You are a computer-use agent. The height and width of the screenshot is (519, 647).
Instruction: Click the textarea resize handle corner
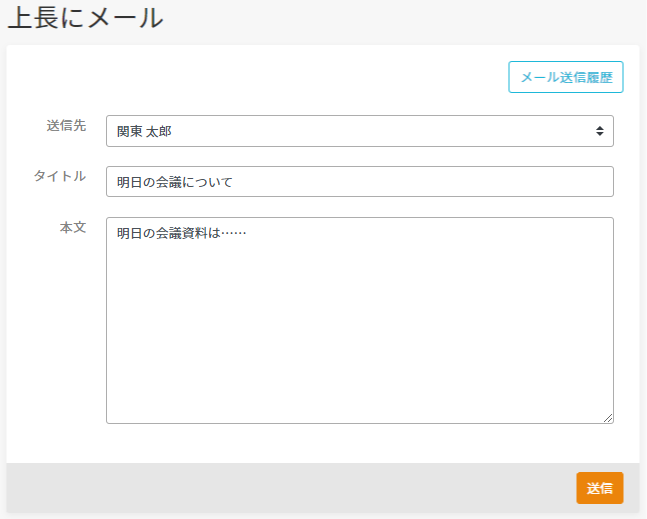(608, 418)
